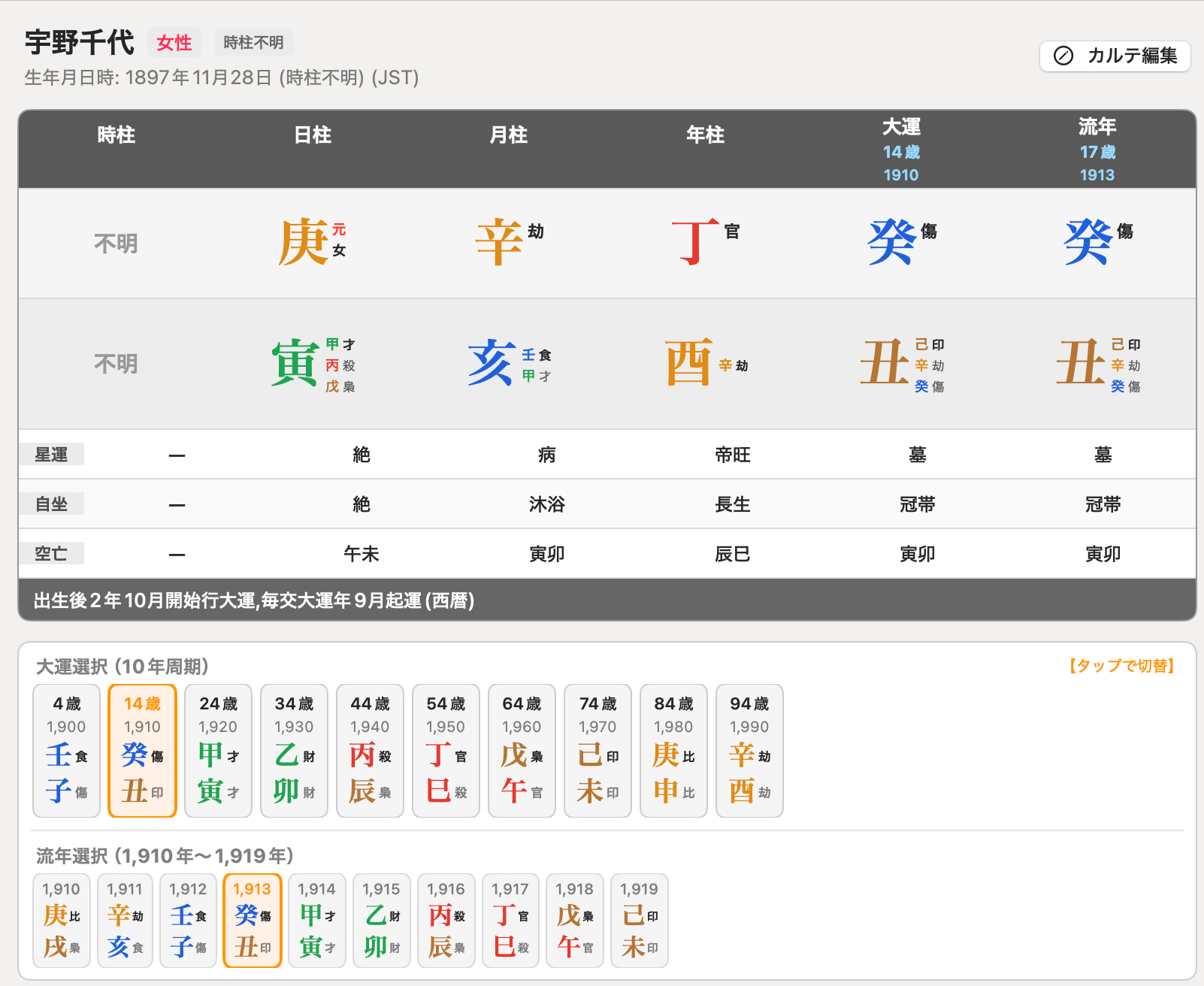Click the 酉 year branch character
The width and height of the screenshot is (1204, 986).
click(688, 364)
